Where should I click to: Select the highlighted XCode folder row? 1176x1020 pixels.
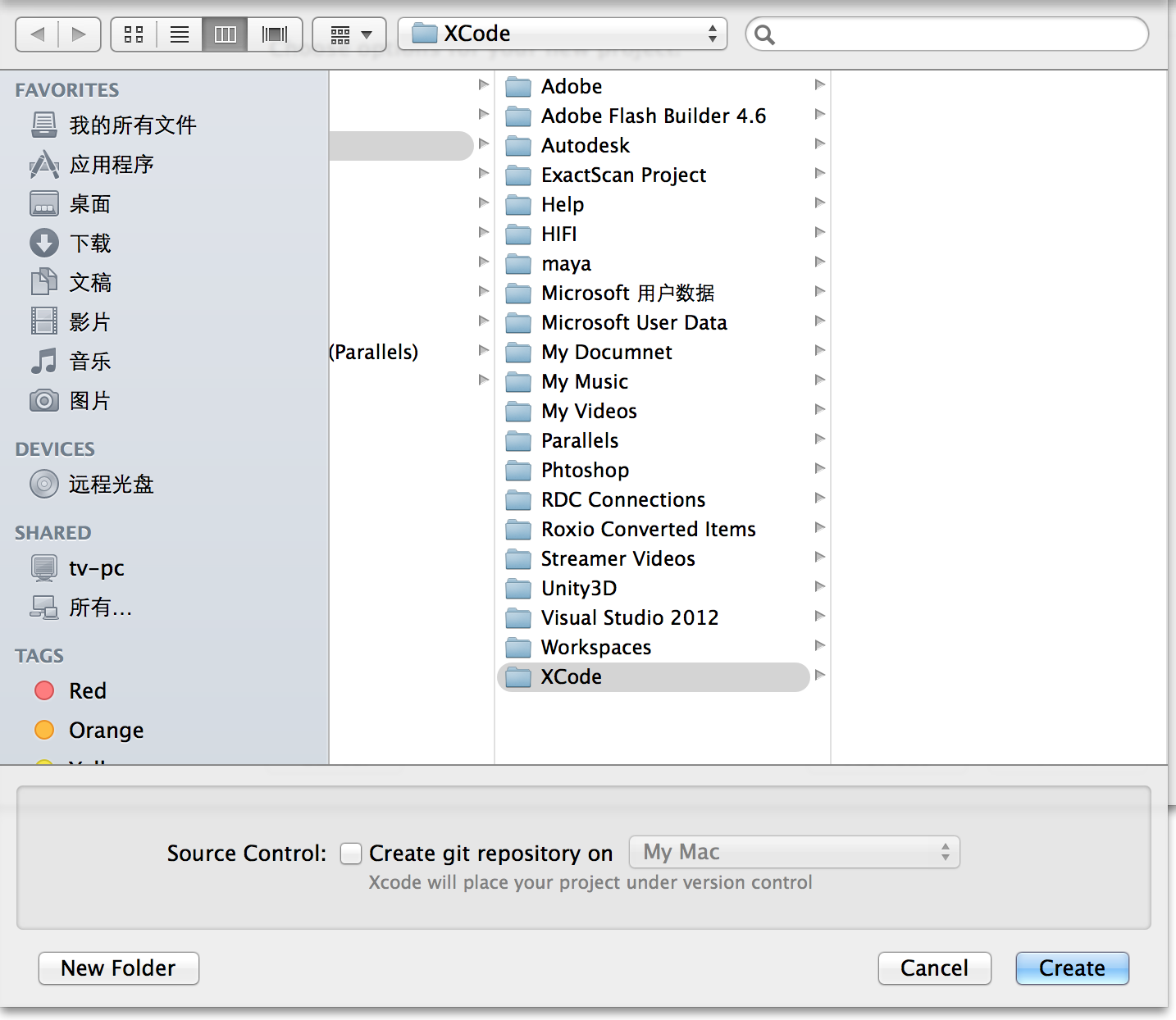click(x=654, y=676)
